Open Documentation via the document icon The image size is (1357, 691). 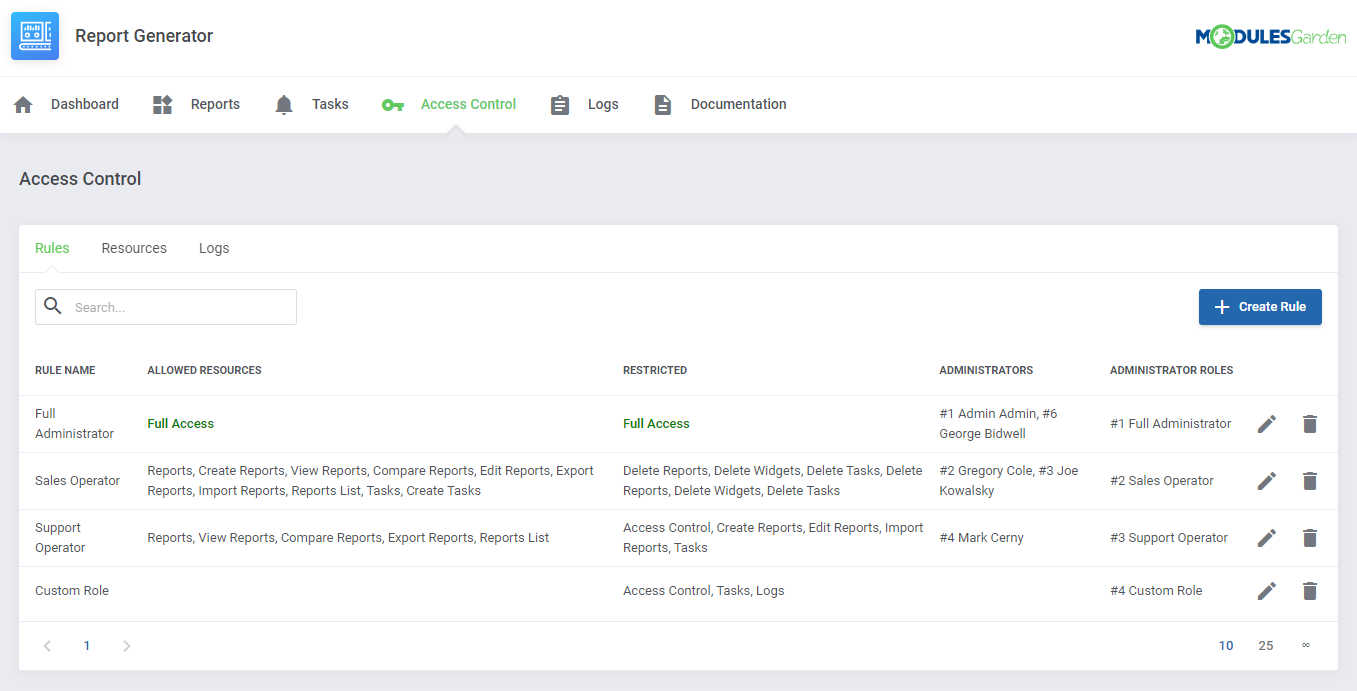click(x=662, y=103)
